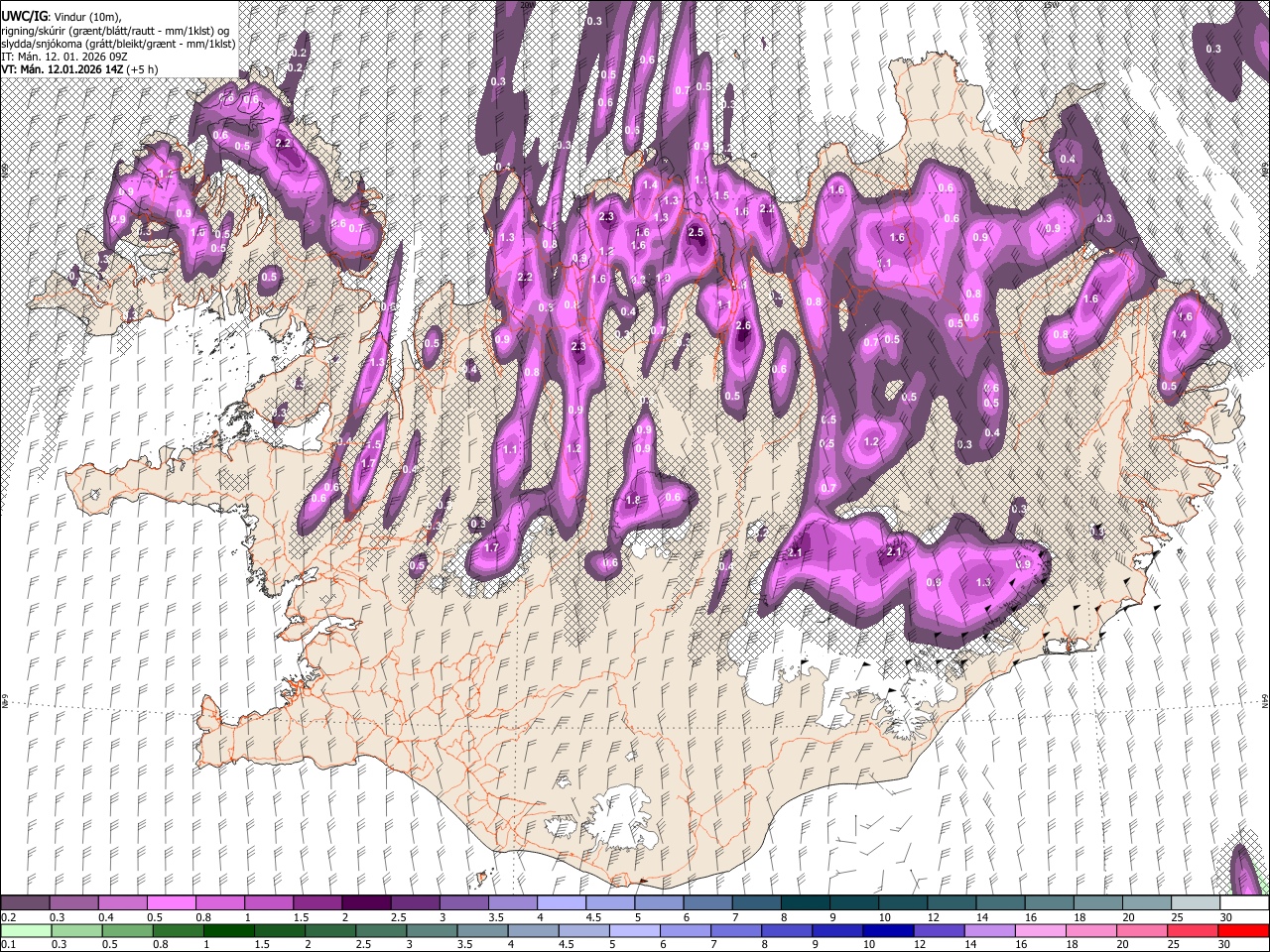Image resolution: width=1270 pixels, height=952 pixels.
Task: Click the 1.8 snowfall value on the map
Action: pyautogui.click(x=634, y=500)
